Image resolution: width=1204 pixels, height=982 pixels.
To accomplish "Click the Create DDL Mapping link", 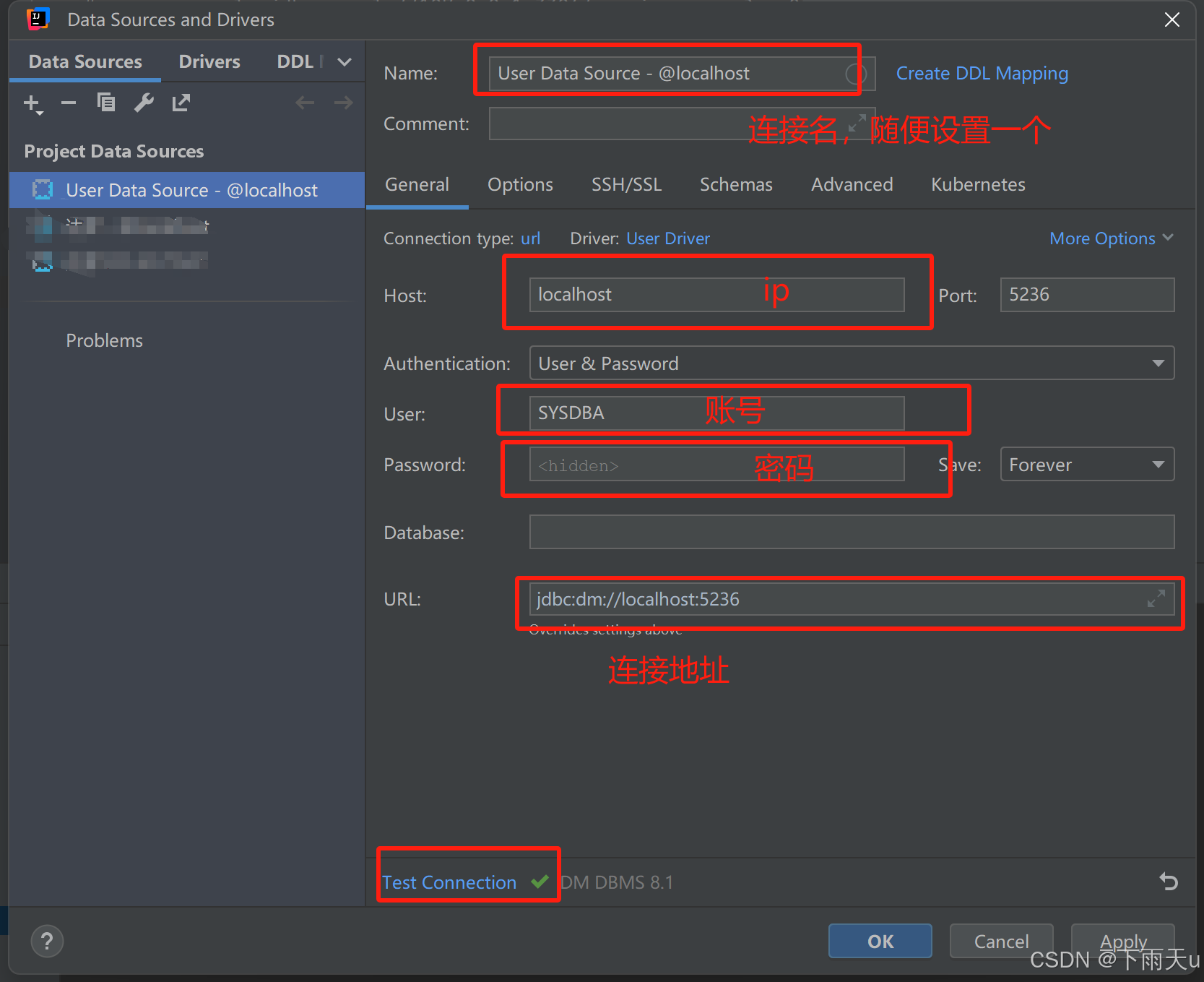I will pos(982,74).
